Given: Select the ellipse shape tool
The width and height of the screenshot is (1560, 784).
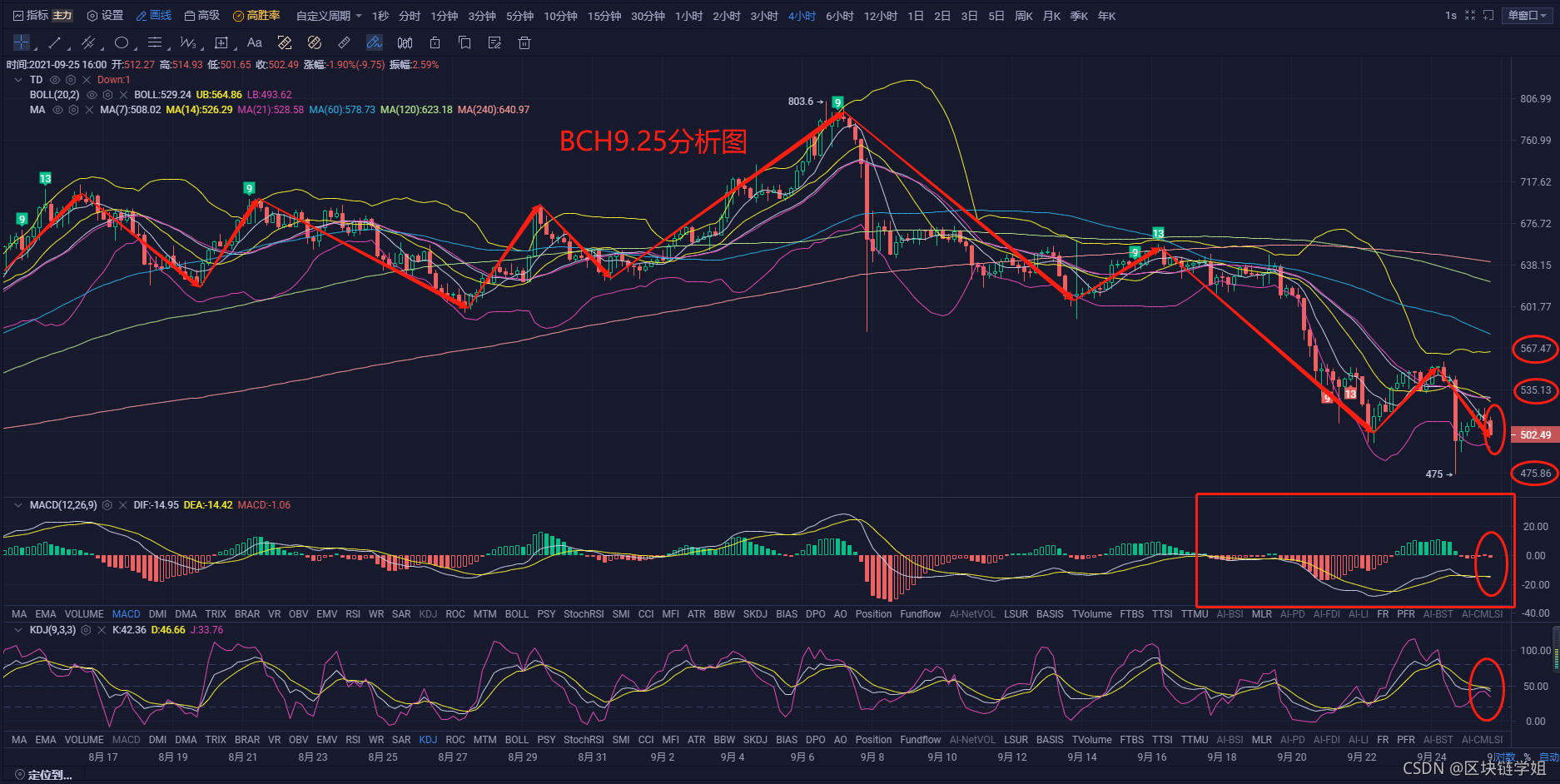Looking at the screenshot, I should pyautogui.click(x=122, y=42).
